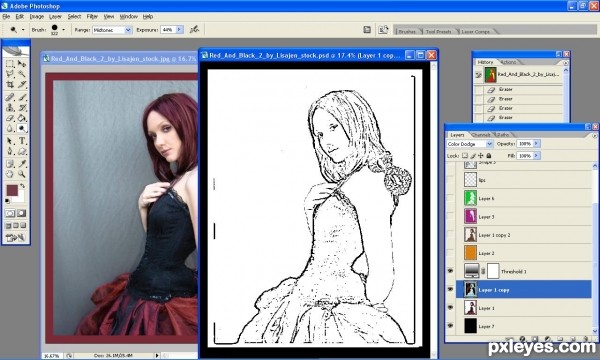Select the Crop tool

(x=10, y=85)
